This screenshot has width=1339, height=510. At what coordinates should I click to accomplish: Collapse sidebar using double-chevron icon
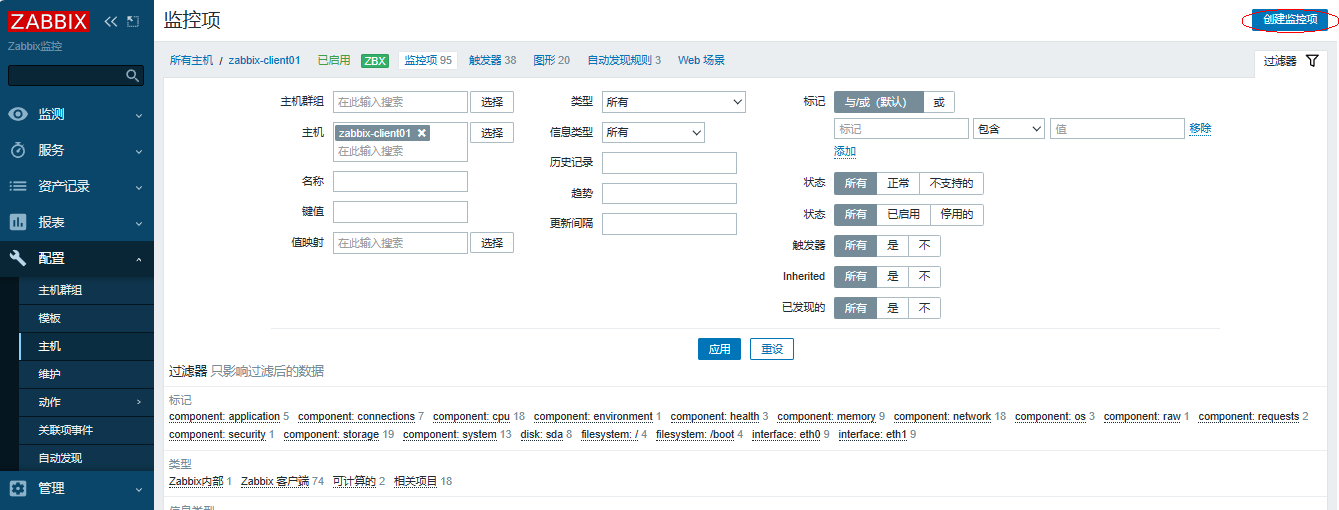(111, 21)
